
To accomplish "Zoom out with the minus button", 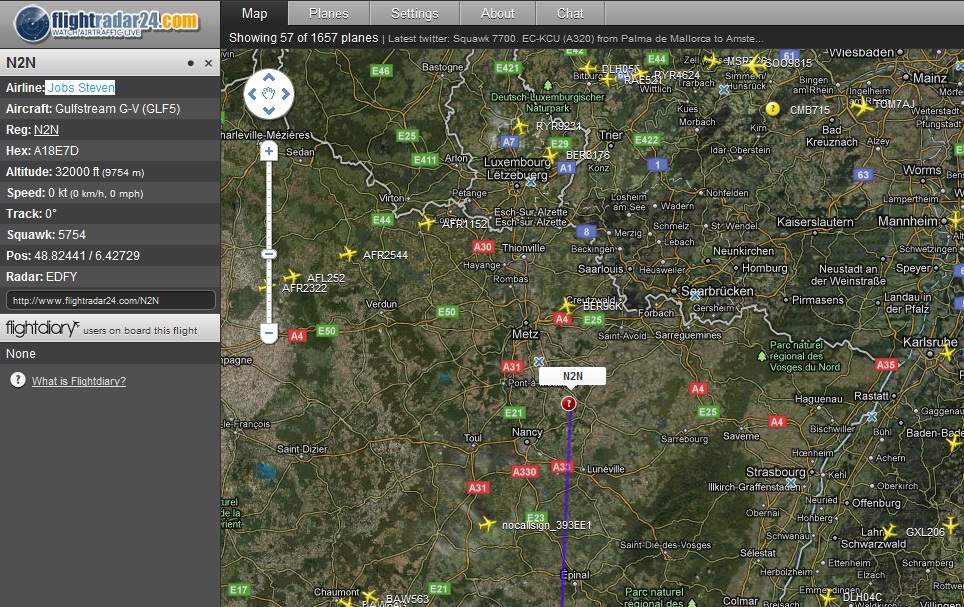I will 268,332.
